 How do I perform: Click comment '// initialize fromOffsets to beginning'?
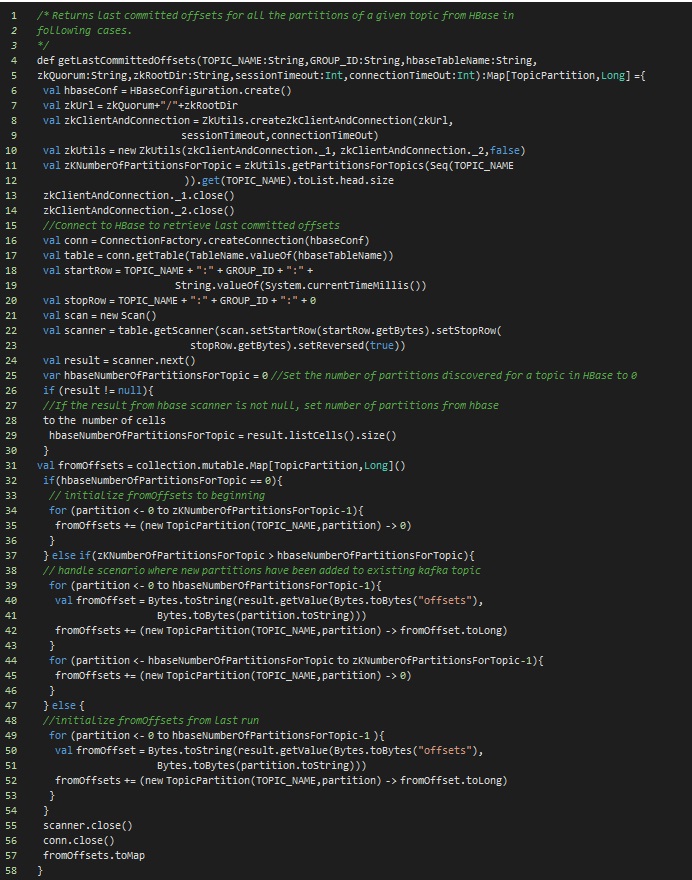[x=157, y=496]
